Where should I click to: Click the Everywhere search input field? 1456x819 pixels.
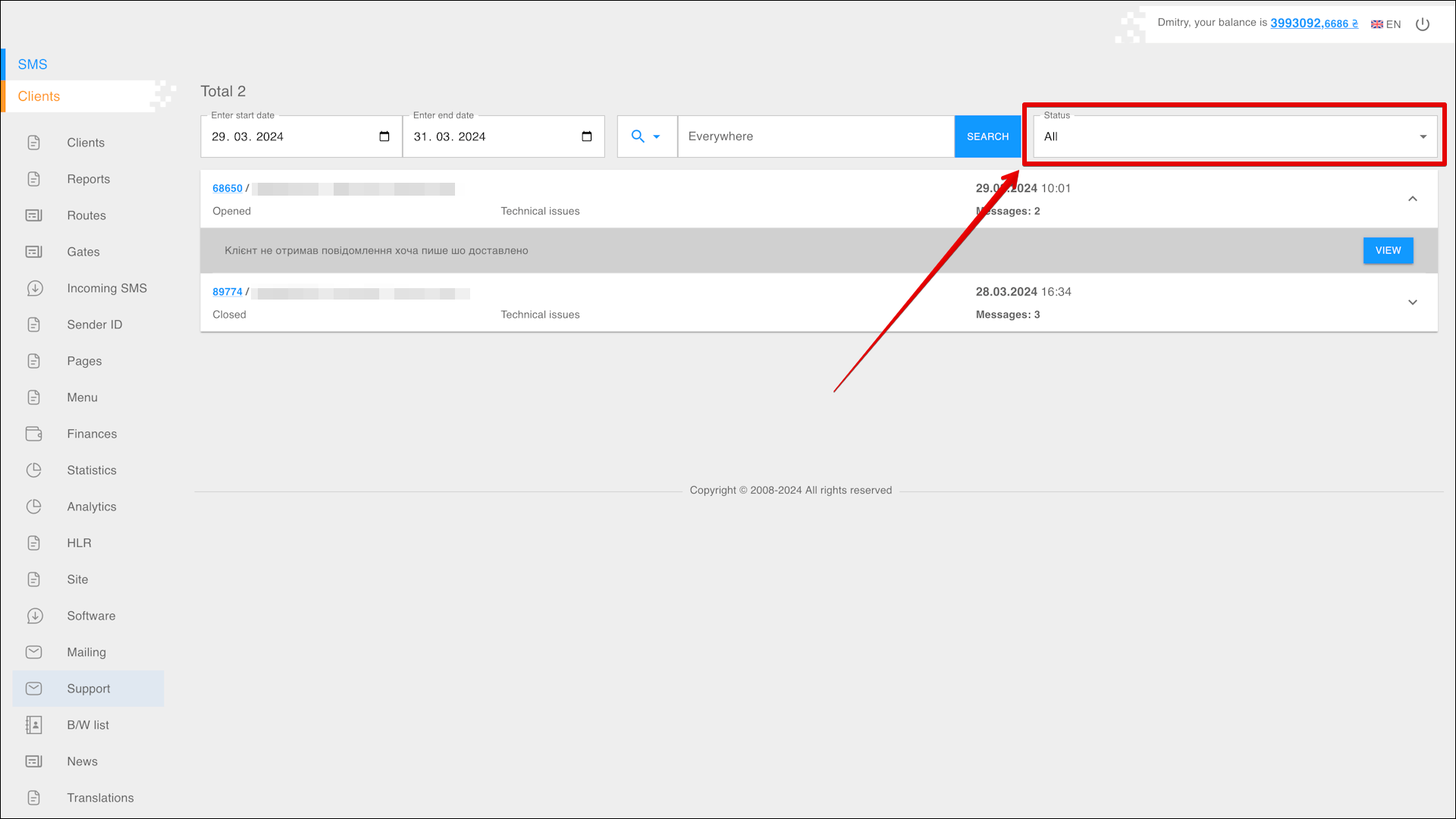click(815, 136)
